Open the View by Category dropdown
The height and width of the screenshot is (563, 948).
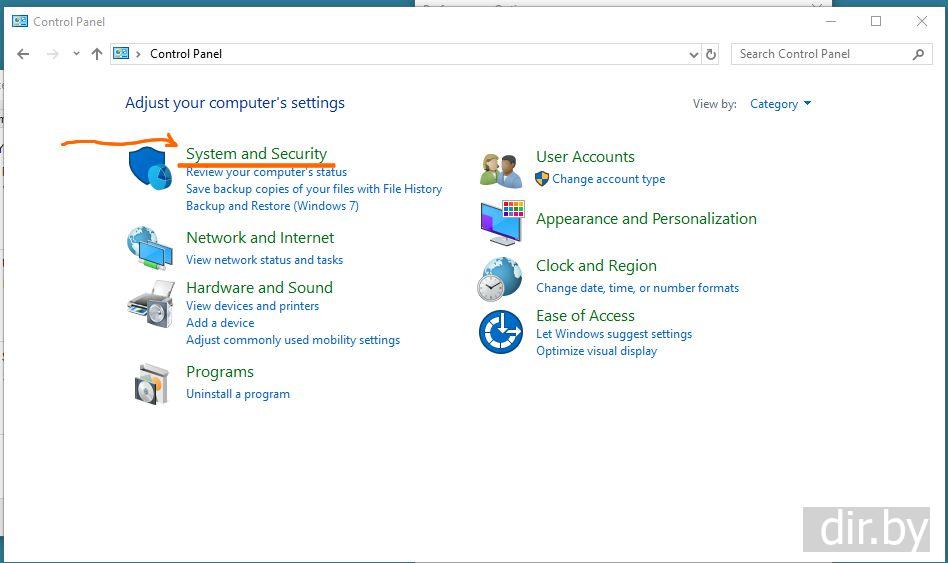pos(780,104)
